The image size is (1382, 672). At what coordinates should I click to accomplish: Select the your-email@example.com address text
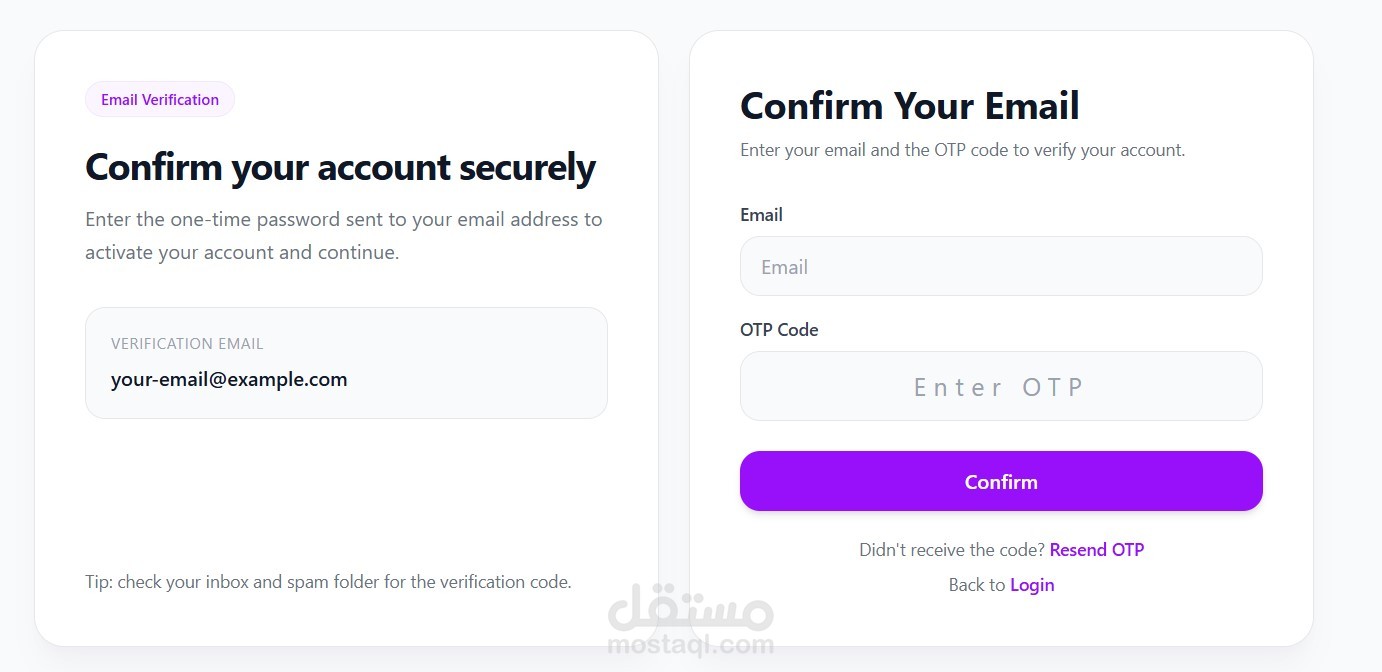click(229, 380)
